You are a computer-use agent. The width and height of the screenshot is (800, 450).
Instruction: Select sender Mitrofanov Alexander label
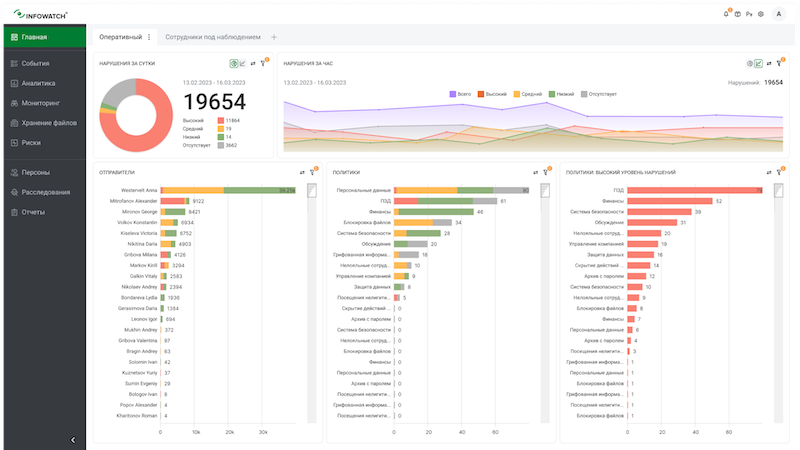pyautogui.click(x=134, y=201)
